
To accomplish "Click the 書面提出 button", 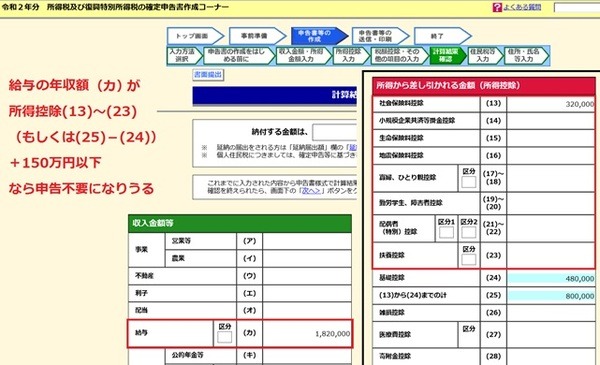I will pyautogui.click(x=208, y=75).
